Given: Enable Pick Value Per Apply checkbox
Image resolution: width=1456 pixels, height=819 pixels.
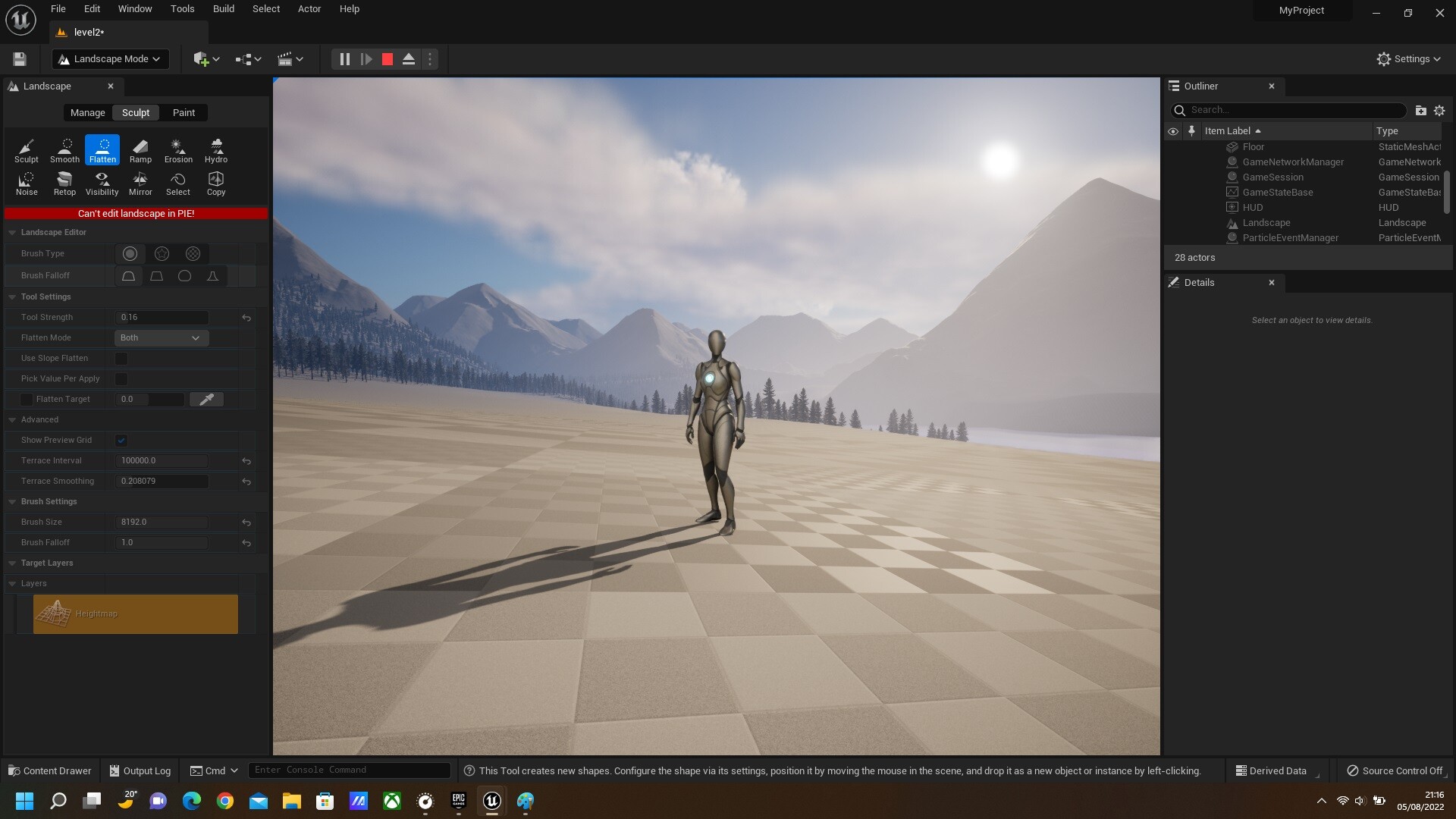Looking at the screenshot, I should (x=121, y=379).
